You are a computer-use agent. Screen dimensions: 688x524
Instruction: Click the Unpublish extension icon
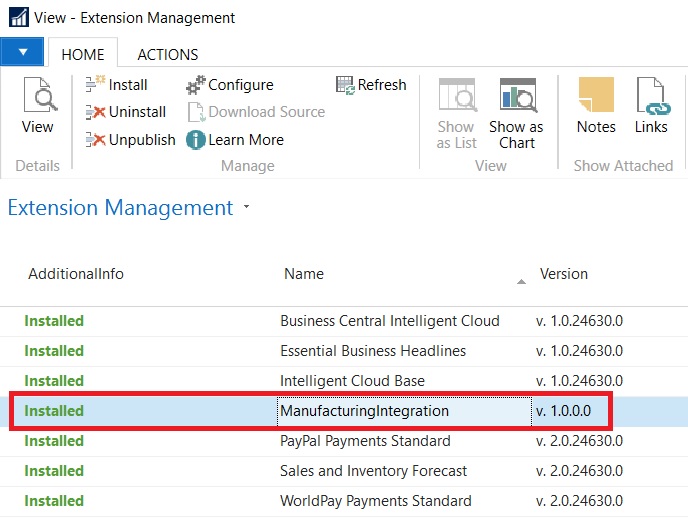pyautogui.click(x=96, y=140)
